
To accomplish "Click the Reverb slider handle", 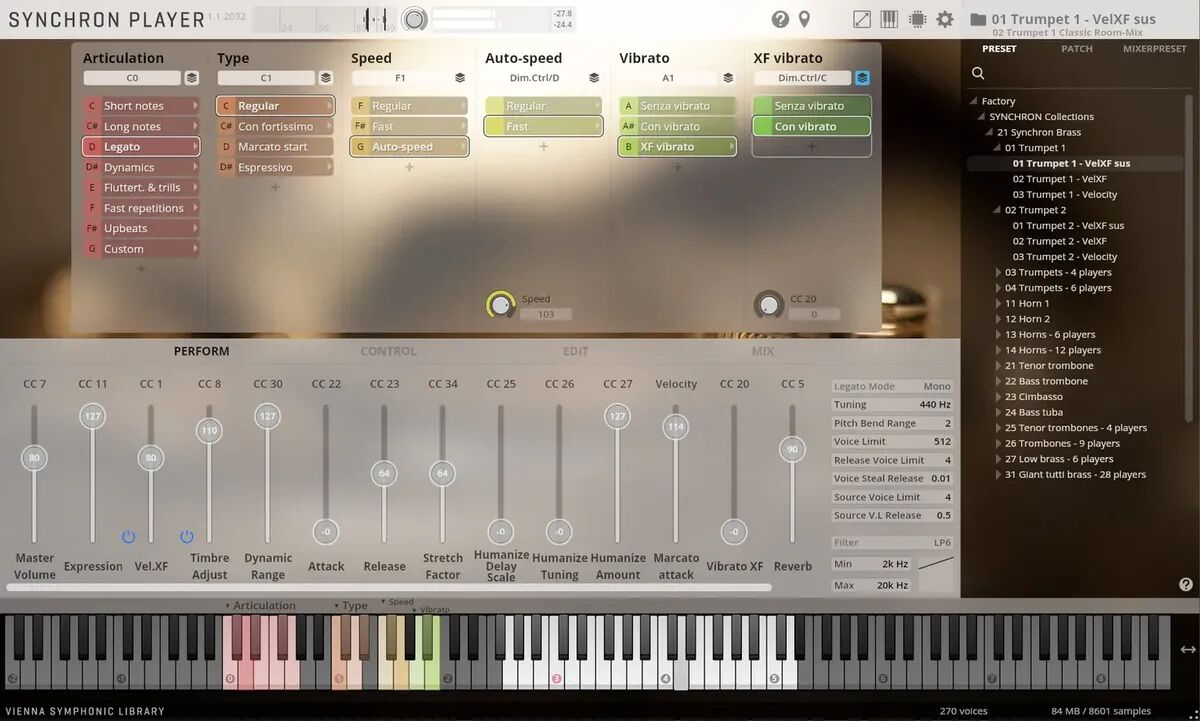I will pos(792,449).
